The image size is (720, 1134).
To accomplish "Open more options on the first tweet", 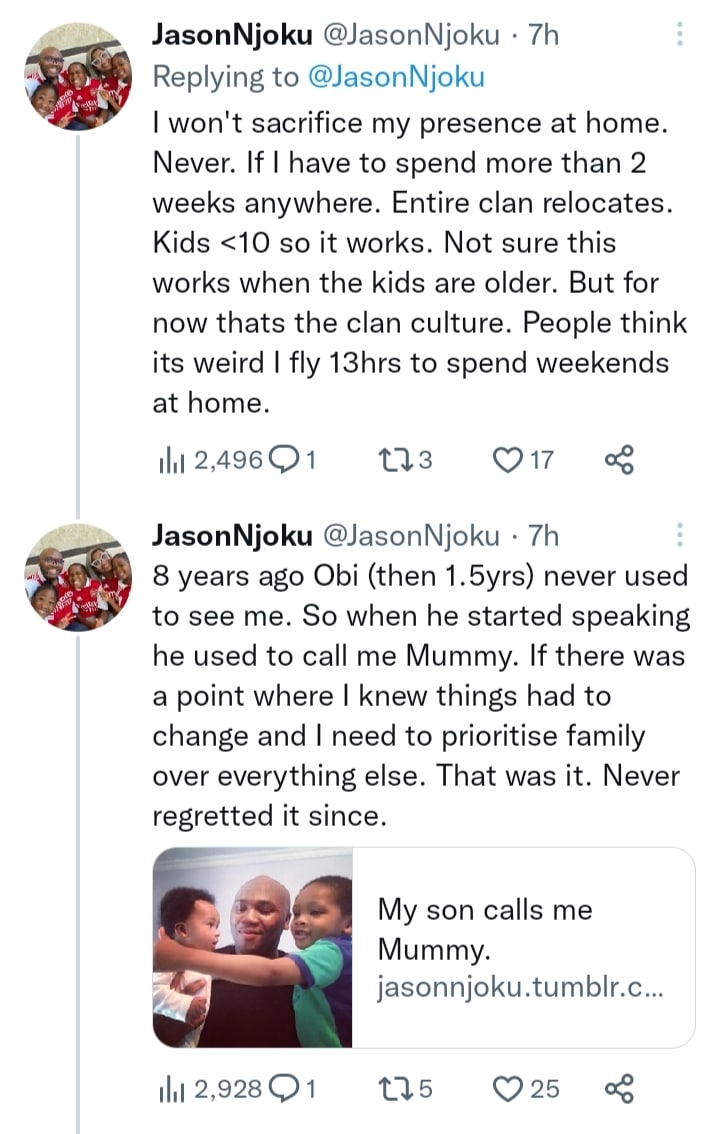I will pyautogui.click(x=680, y=35).
